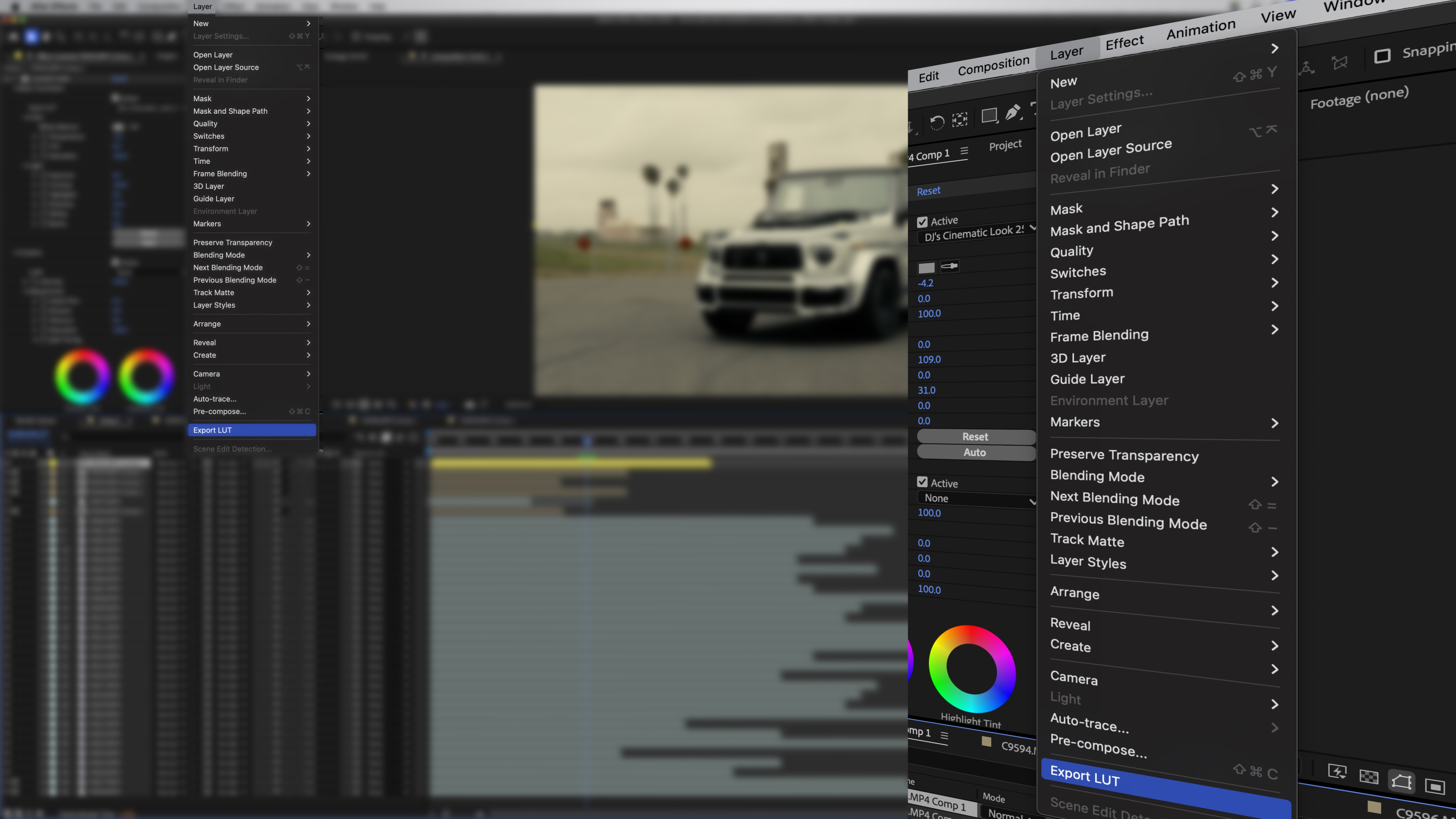Click the 31.0 value field
The height and width of the screenshot is (819, 1456).
[x=926, y=390]
